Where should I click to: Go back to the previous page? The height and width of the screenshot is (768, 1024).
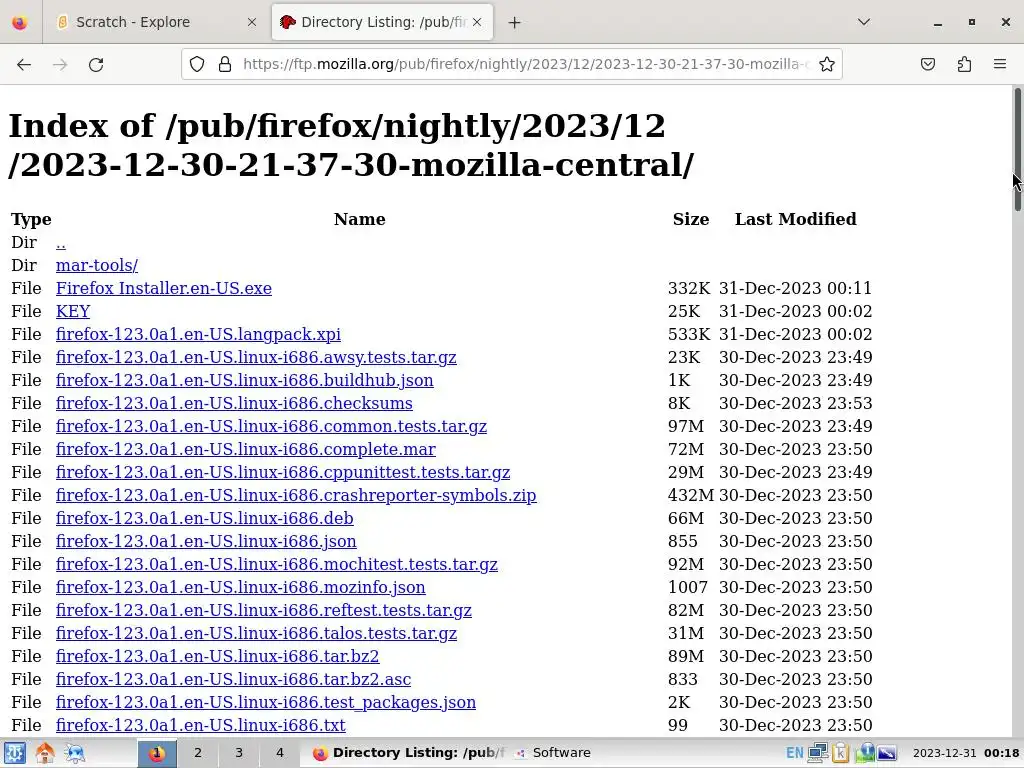[24, 64]
